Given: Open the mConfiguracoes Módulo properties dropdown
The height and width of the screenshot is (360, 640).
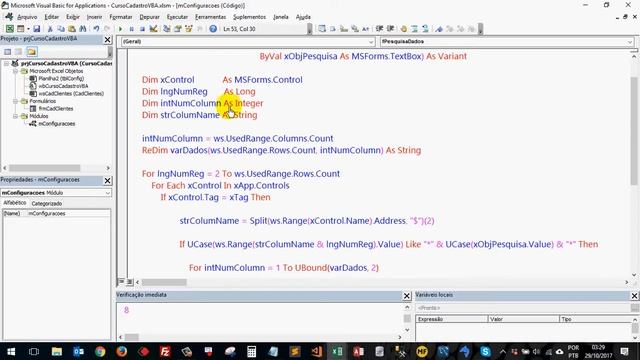Looking at the screenshot, I should click(107, 193).
